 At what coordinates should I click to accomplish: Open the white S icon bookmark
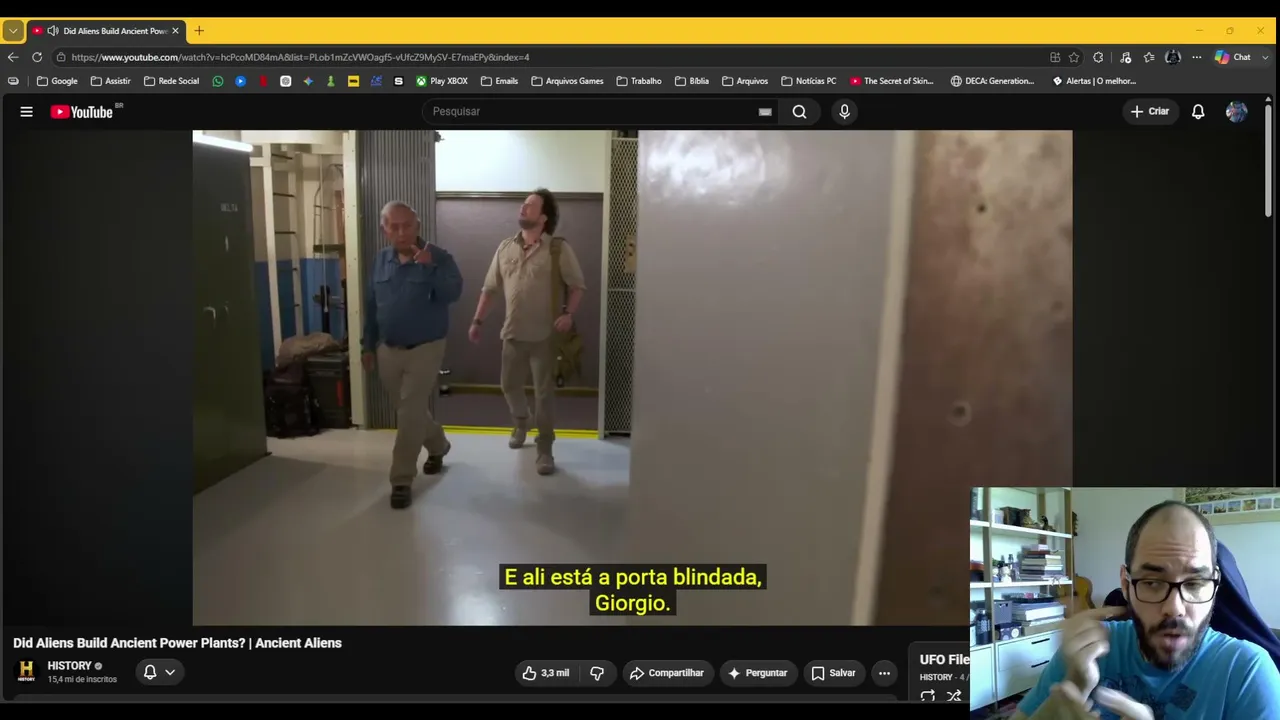tap(399, 81)
